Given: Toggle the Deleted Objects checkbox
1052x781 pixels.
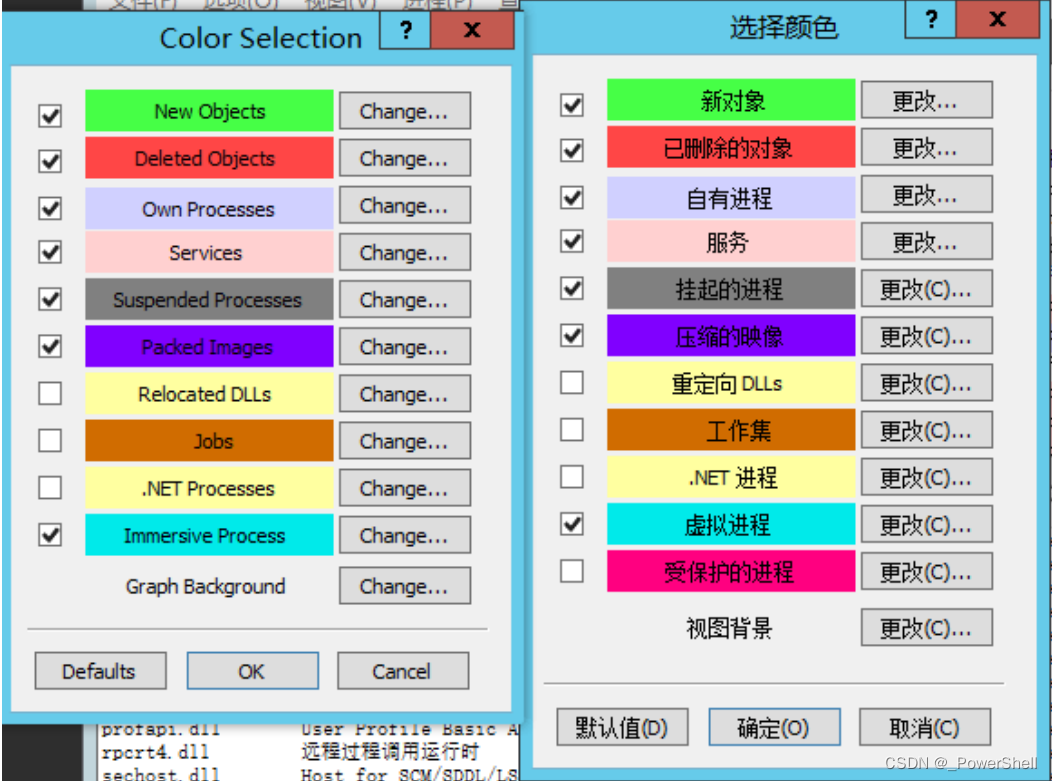Looking at the screenshot, I should [x=50, y=161].
